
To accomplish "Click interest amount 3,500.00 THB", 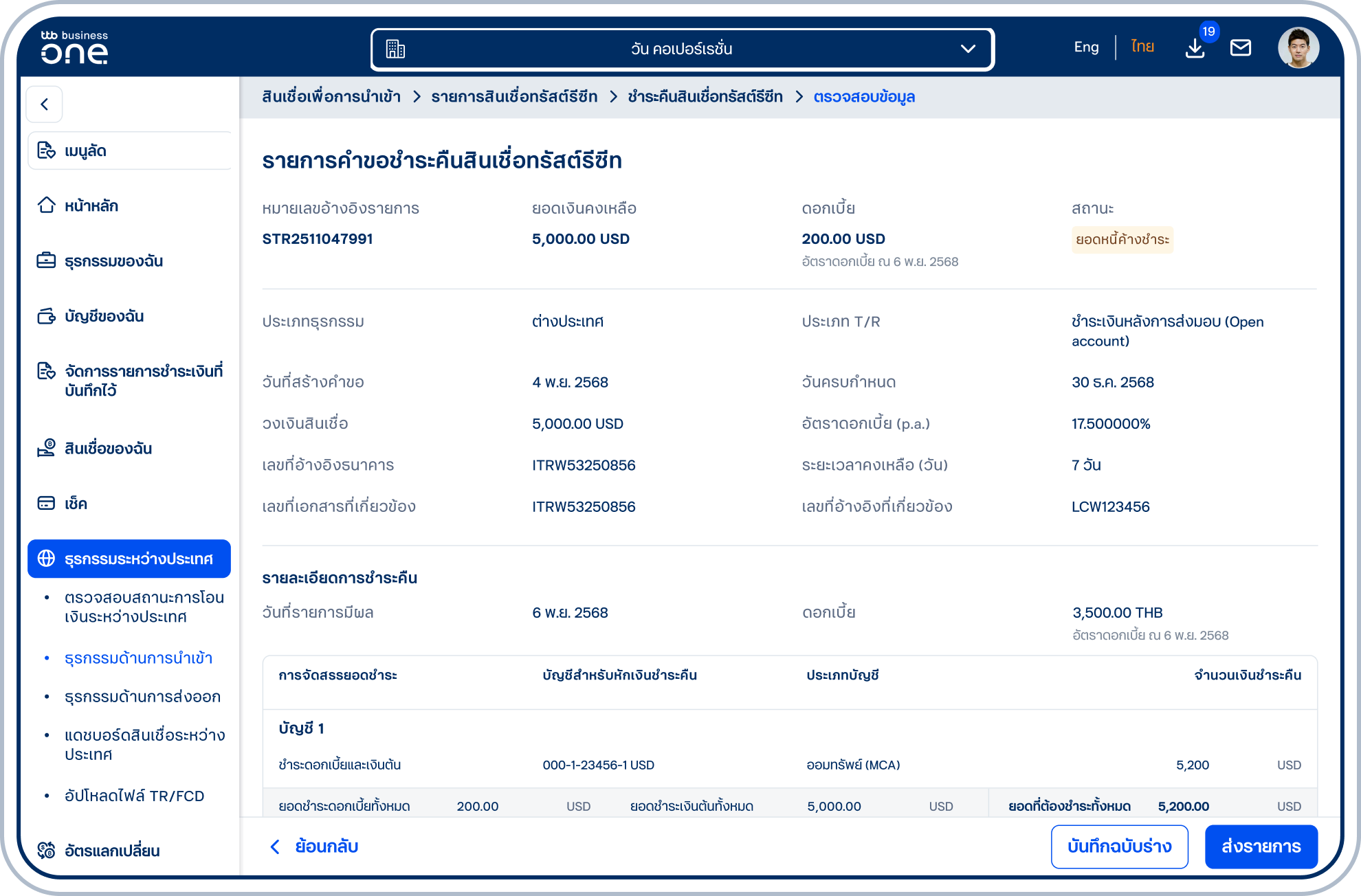I will point(1117,612).
